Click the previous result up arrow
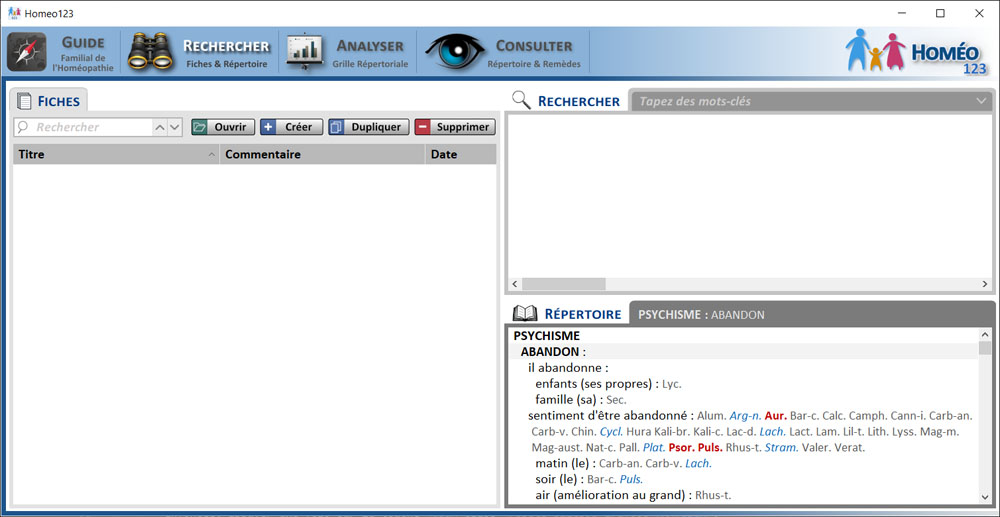1000x517 pixels. [x=160, y=127]
